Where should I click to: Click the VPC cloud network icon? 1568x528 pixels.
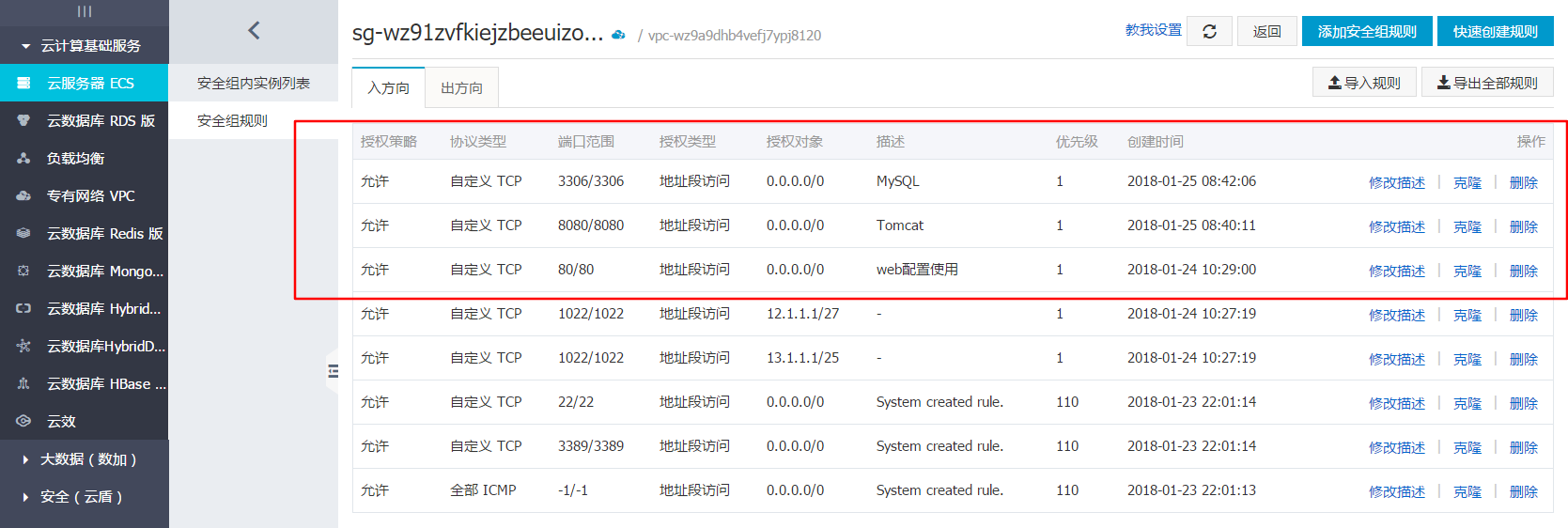(x=23, y=195)
